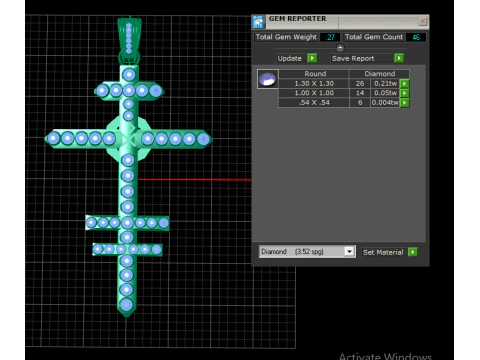Viewport: 480px width, 360px height.
Task: Click the Set Material label button
Action: coord(383,252)
